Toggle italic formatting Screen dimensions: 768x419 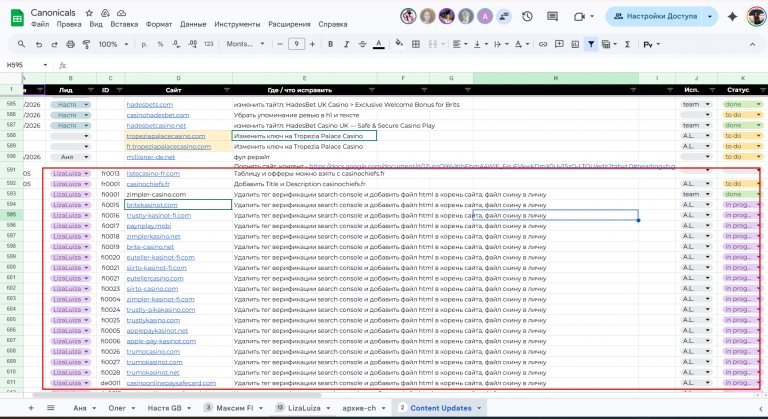tap(346, 44)
